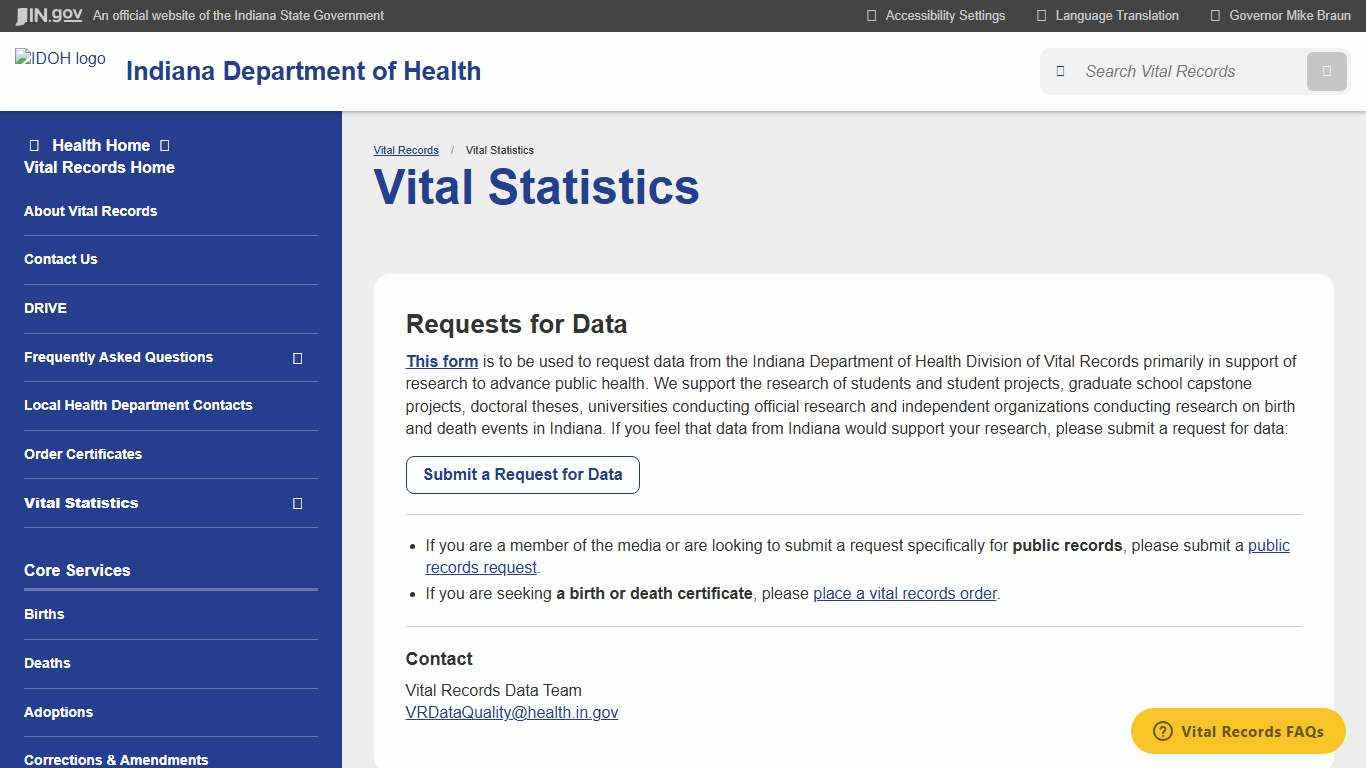This screenshot has height=768, width=1366.
Task: Click the Governor Mike Braun icon
Action: [1214, 15]
